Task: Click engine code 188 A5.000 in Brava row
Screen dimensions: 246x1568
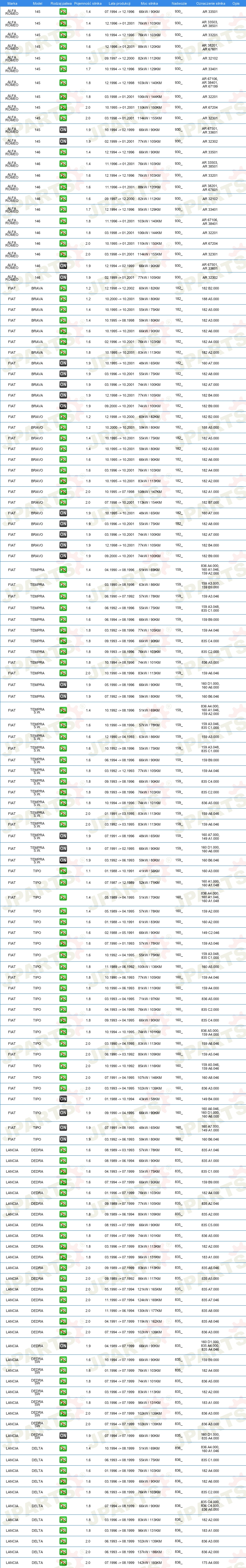Action: coord(210,299)
